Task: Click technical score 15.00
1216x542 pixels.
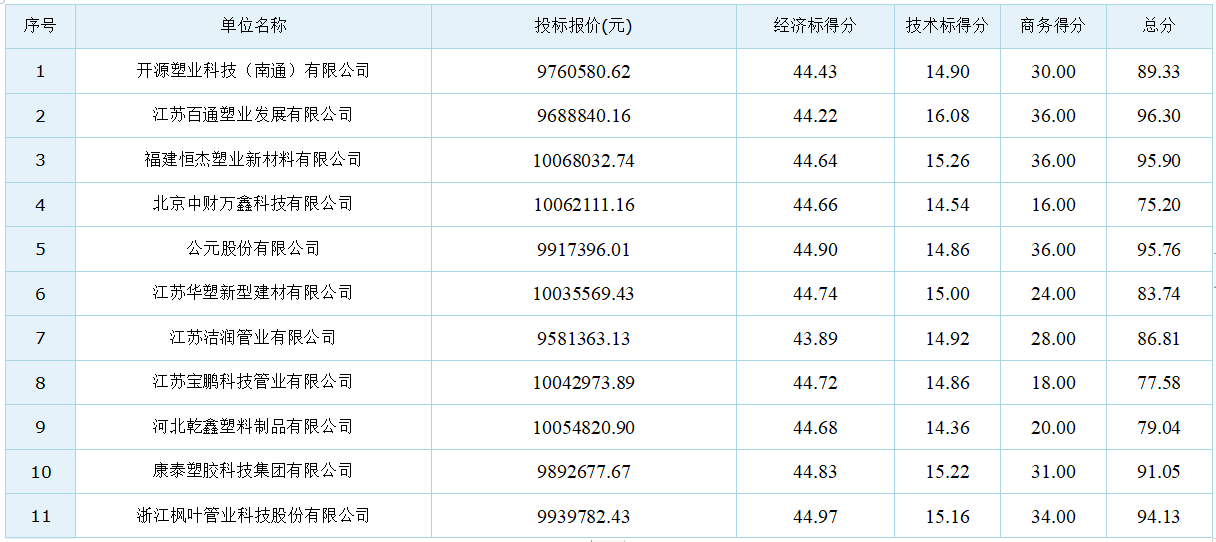Action: [947, 294]
